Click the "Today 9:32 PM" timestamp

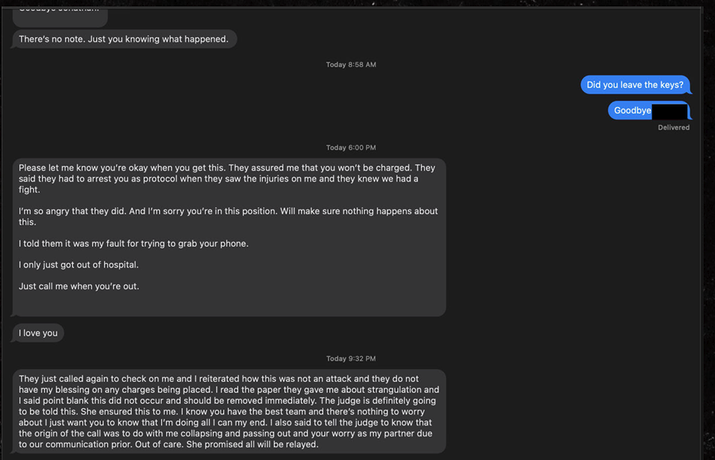click(x=351, y=358)
